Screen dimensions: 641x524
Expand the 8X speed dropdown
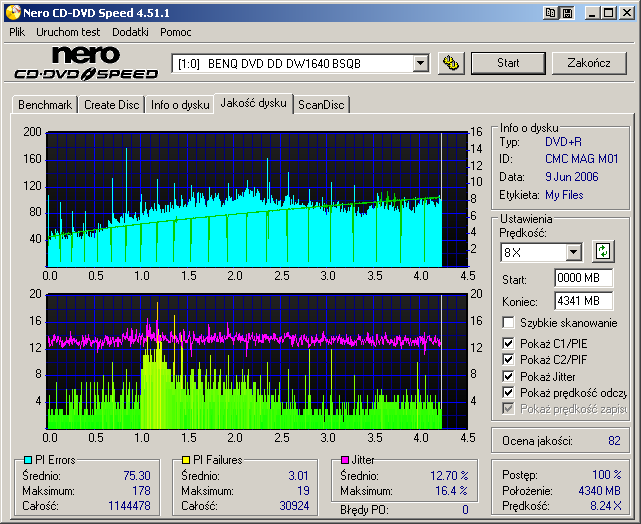573,252
